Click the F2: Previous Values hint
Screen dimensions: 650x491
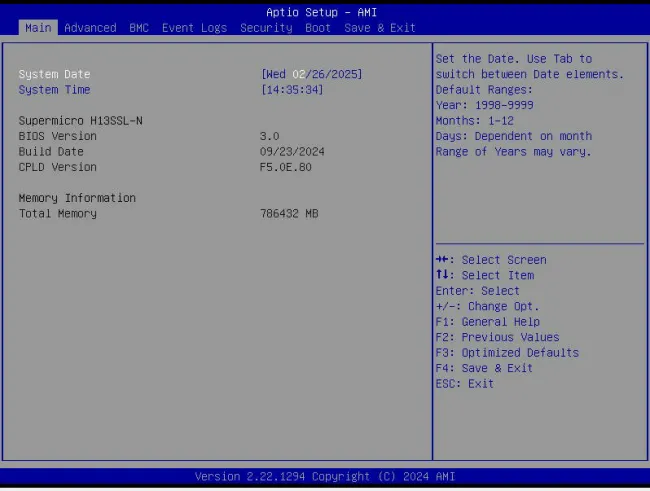point(497,338)
